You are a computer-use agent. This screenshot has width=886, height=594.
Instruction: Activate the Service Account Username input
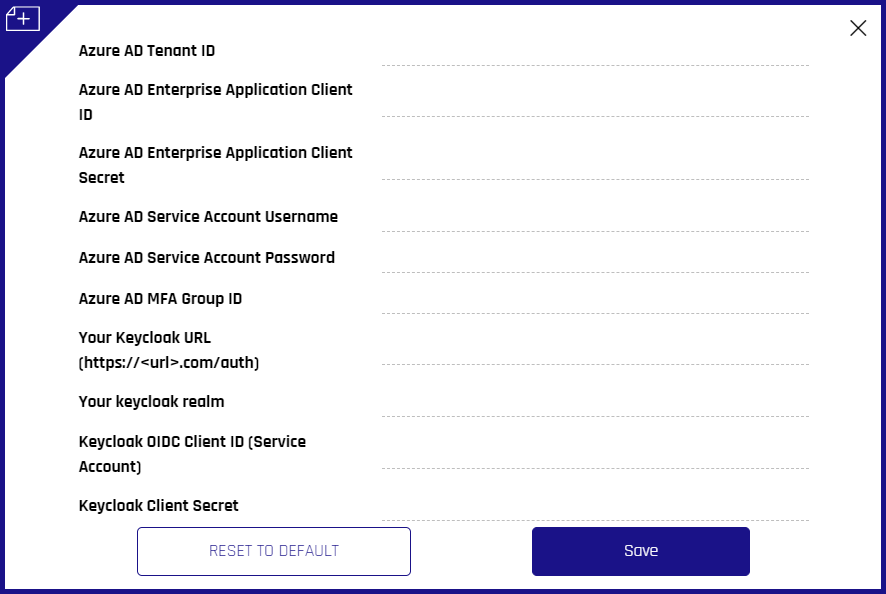(595, 220)
